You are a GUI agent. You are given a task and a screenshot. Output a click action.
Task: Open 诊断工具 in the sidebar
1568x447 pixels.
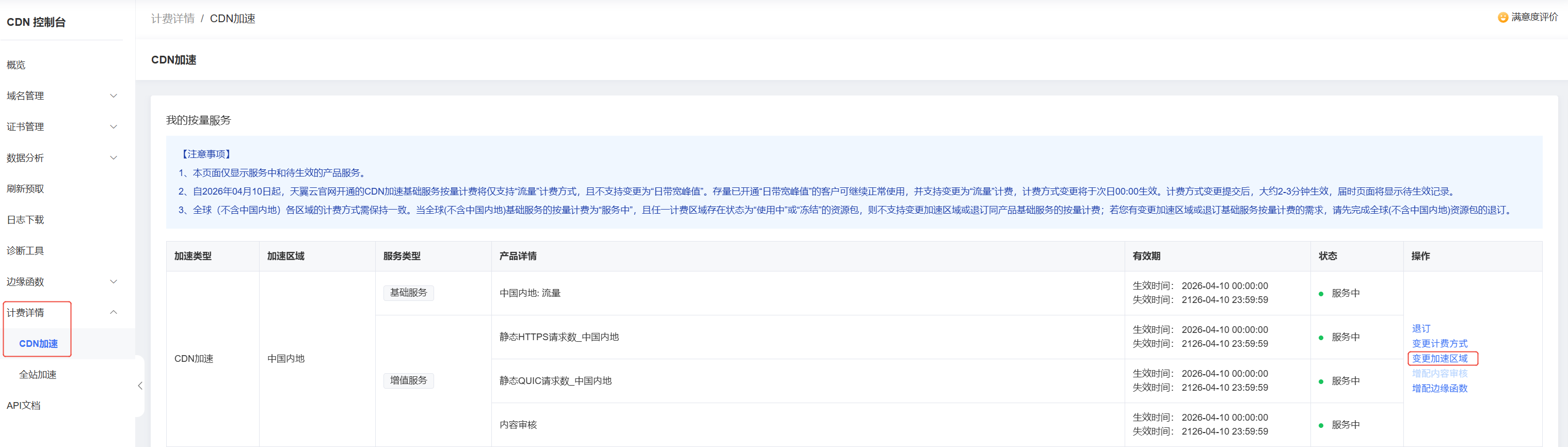point(26,251)
